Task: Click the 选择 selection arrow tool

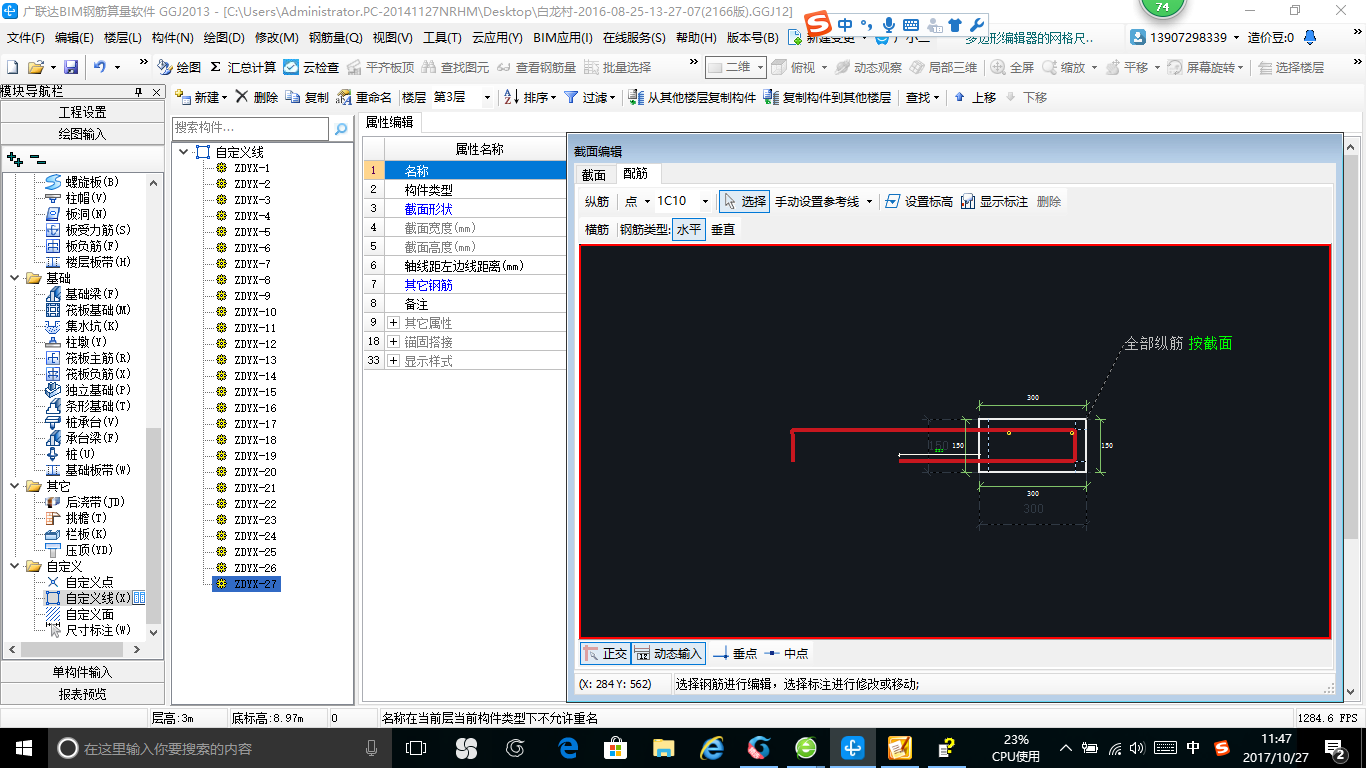Action: tap(744, 201)
